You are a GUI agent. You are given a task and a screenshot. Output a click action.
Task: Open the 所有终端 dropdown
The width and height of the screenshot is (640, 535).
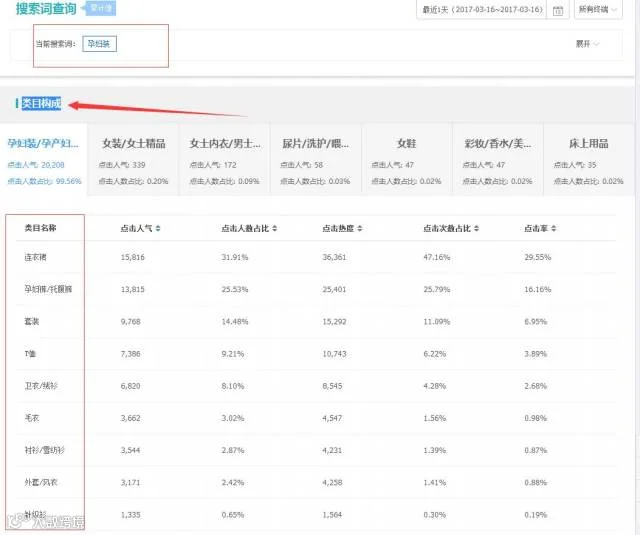pyautogui.click(x=598, y=9)
